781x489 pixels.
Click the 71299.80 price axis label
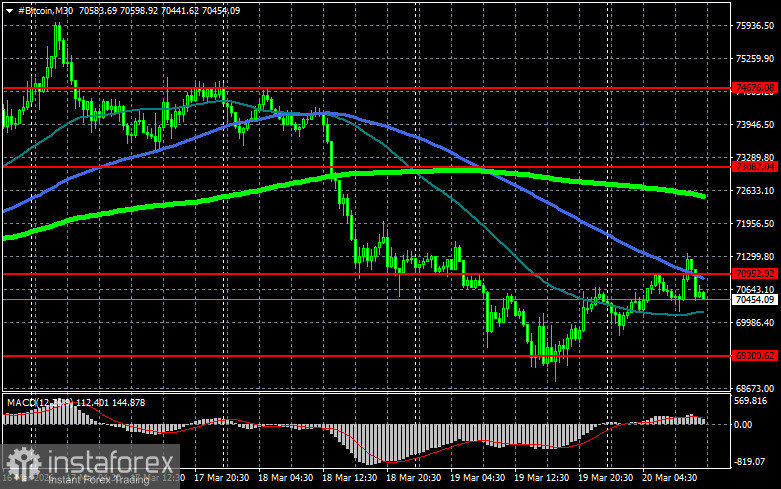click(x=755, y=256)
